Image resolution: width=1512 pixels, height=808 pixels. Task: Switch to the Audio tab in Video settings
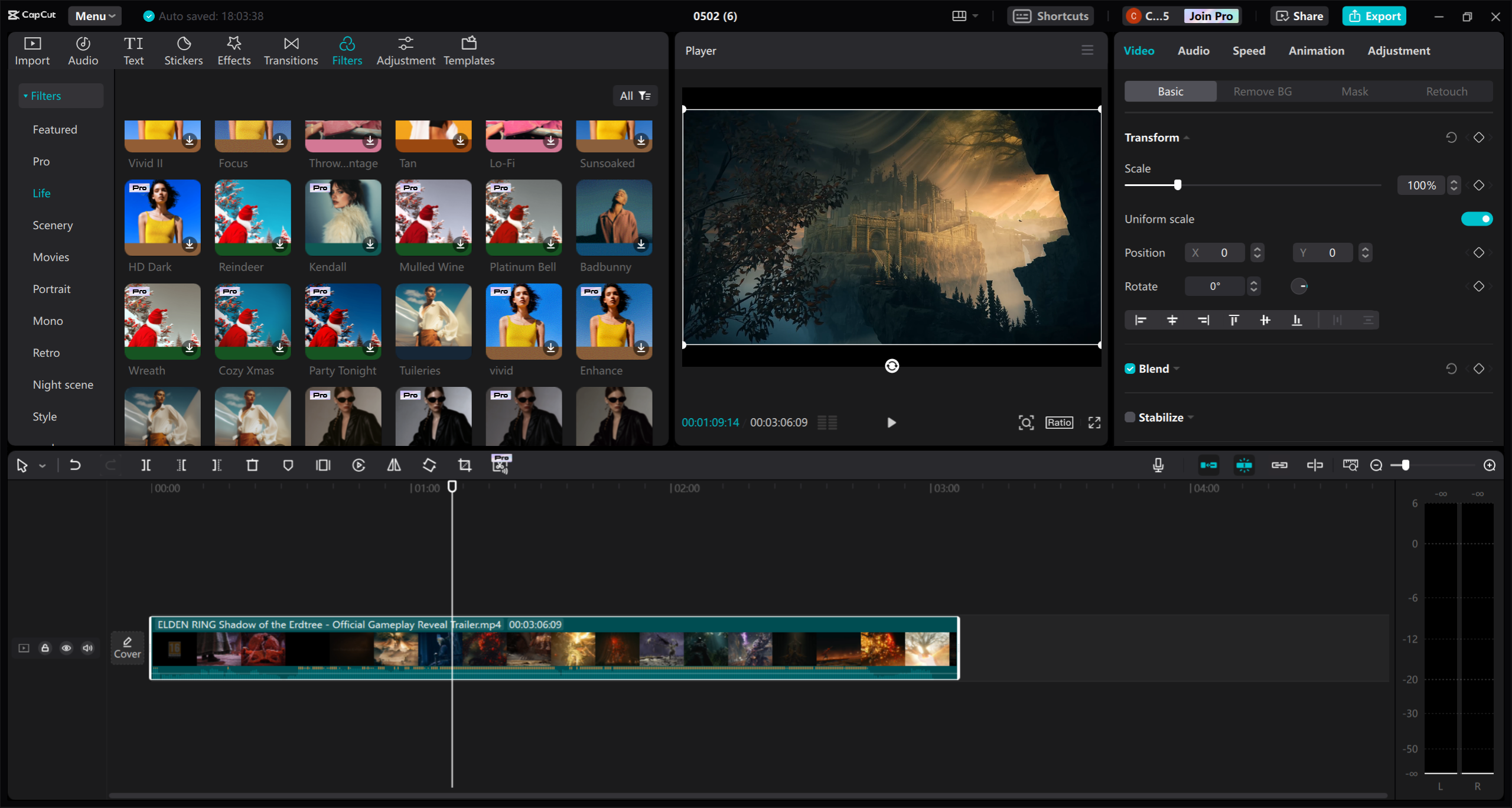pos(1192,50)
